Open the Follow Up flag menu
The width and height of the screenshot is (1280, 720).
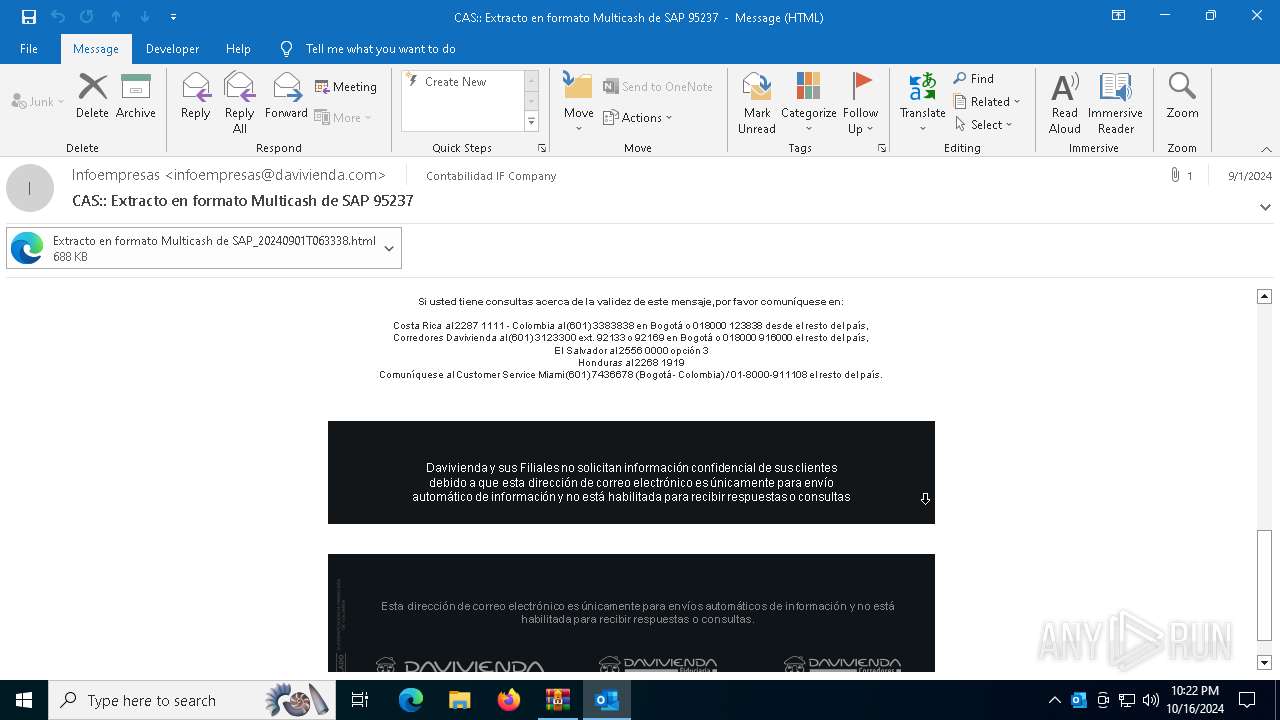pos(860,102)
